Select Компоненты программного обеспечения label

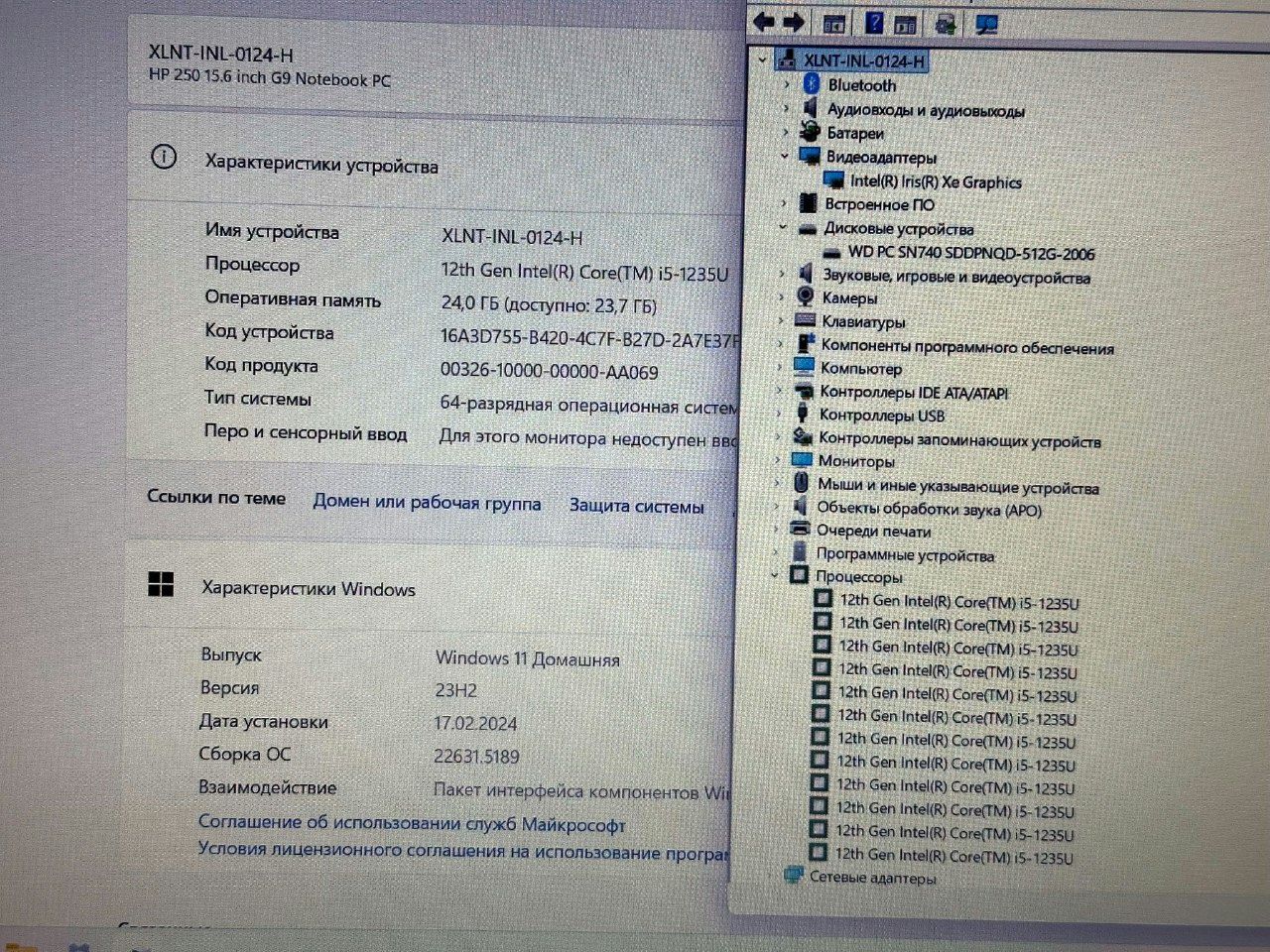[x=967, y=347]
